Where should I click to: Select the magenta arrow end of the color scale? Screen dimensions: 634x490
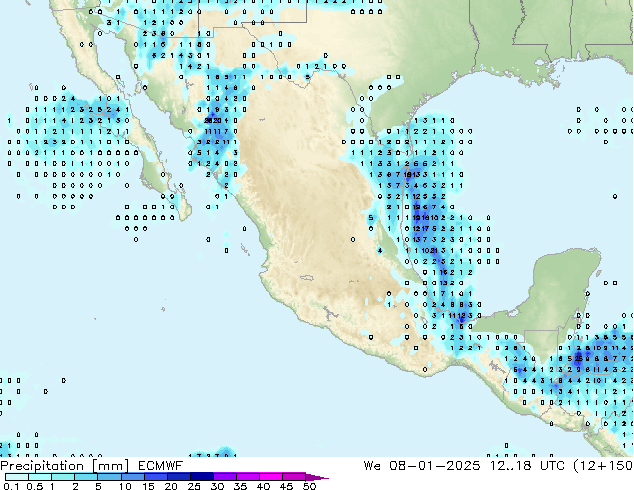tap(322, 477)
